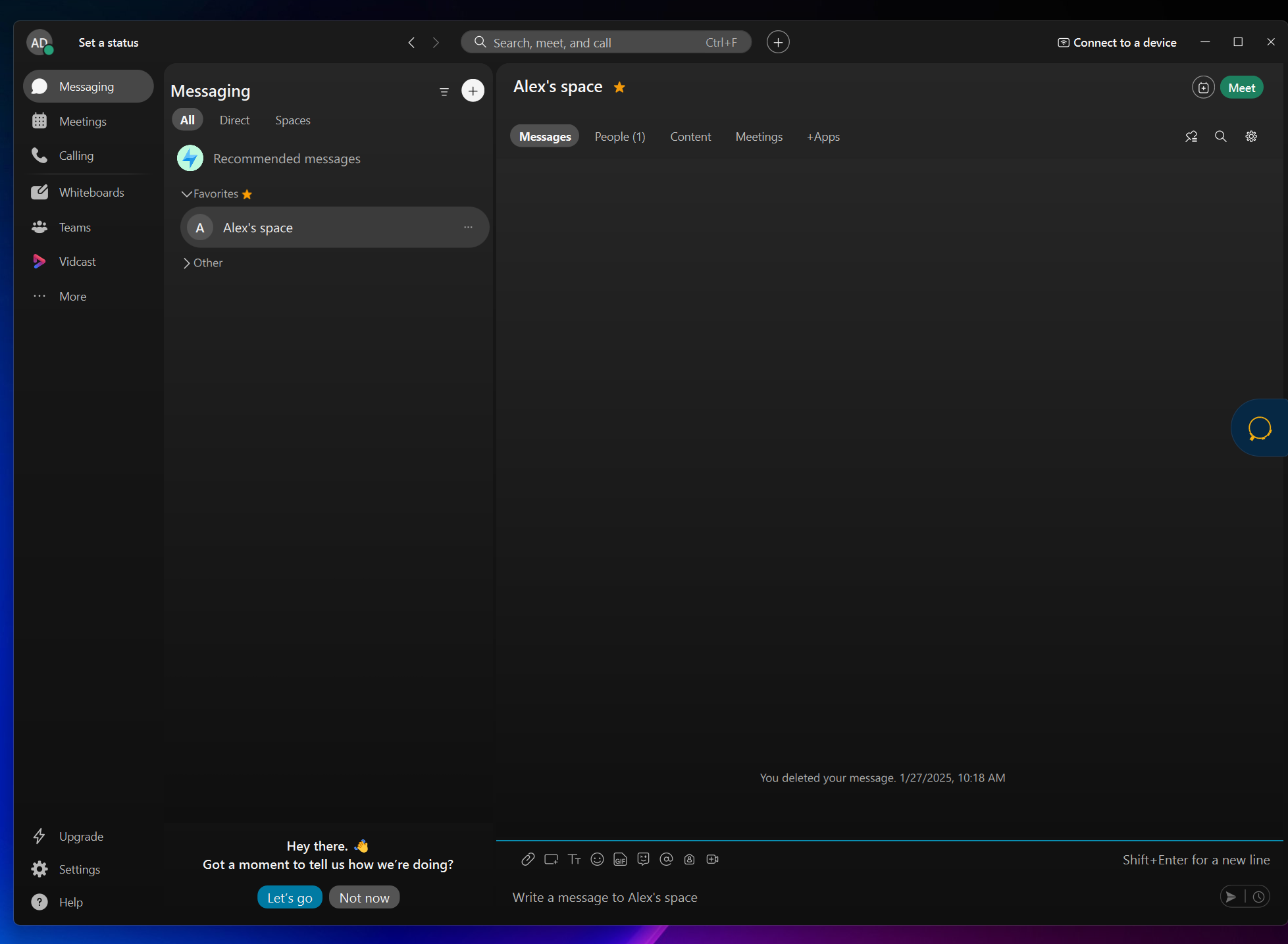The image size is (1288, 944).
Task: Click the @ mention icon
Action: [x=666, y=859]
